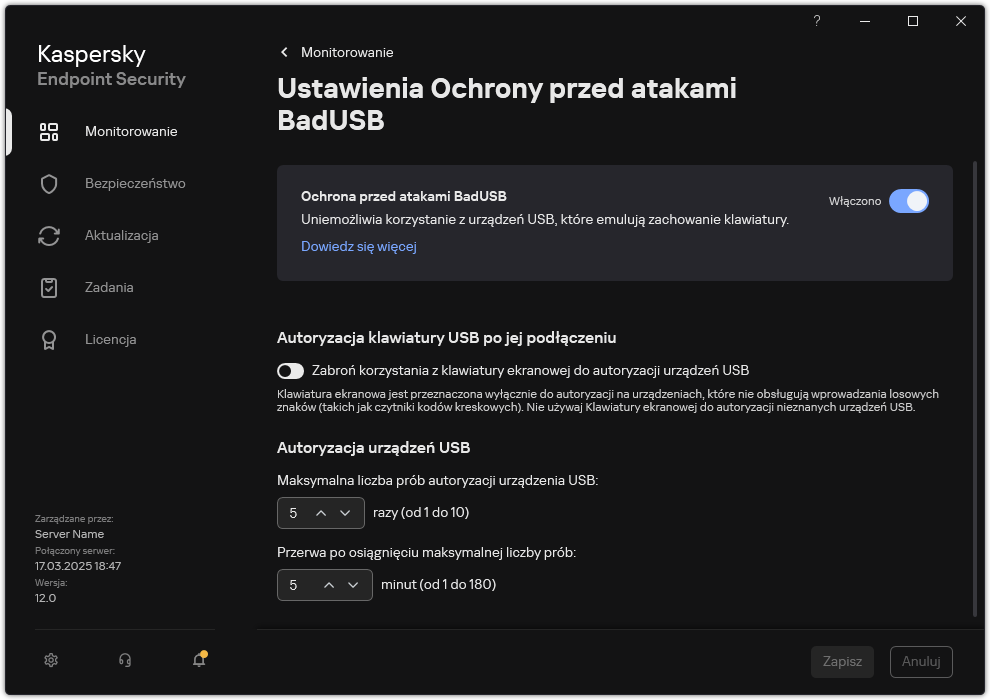The image size is (990, 700).
Task: Cancel changes using Anuluj
Action: click(921, 661)
